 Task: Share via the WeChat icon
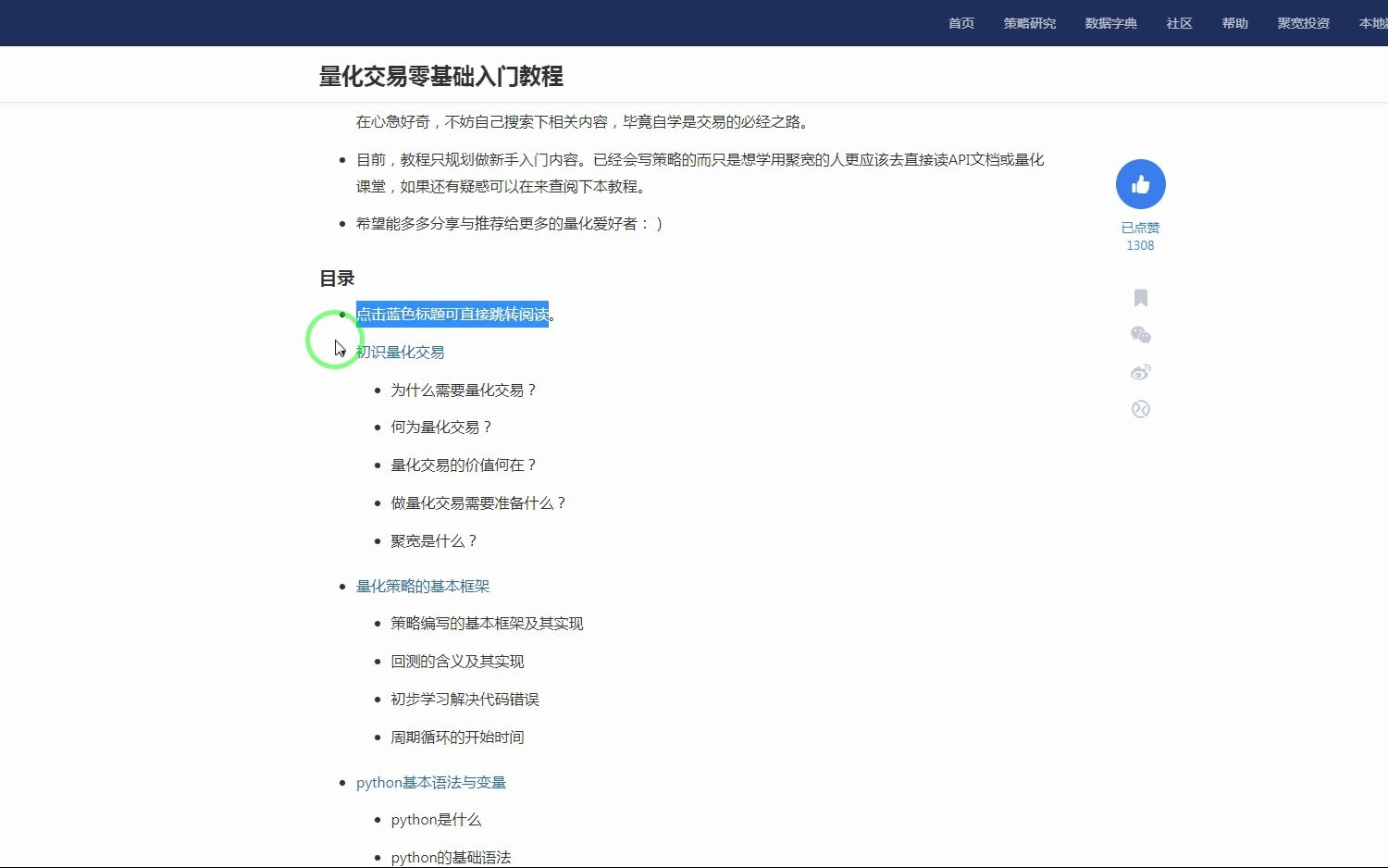[1141, 335]
